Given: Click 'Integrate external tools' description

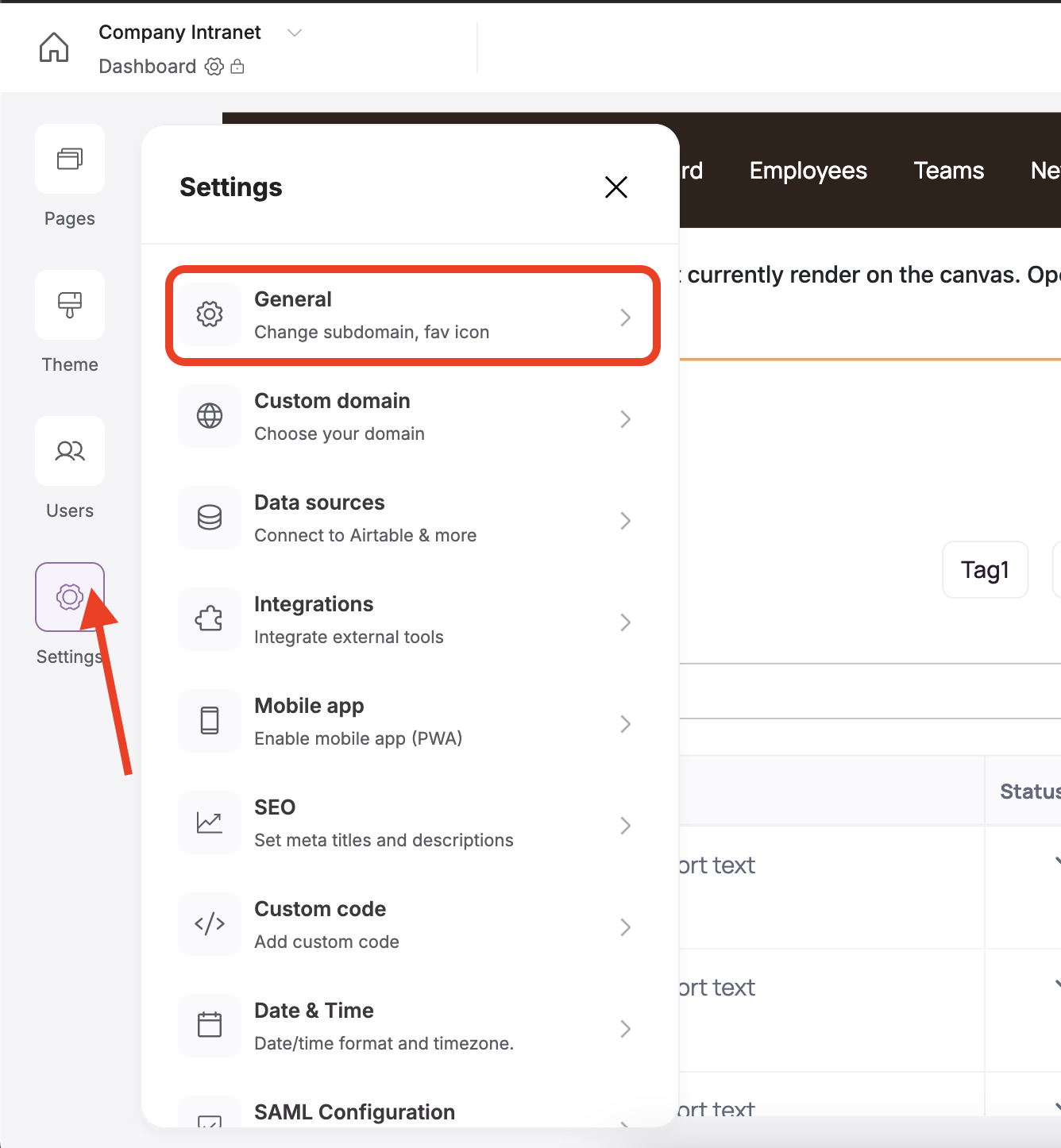Looking at the screenshot, I should [349, 637].
